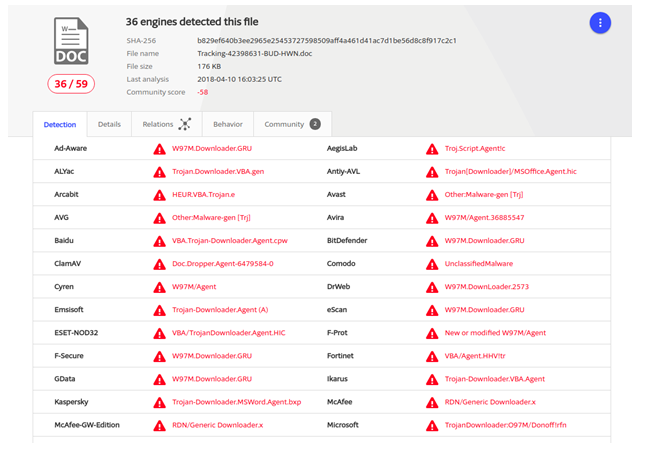Image resolution: width=658 pixels, height=451 pixels.
Task: Open the Community tab
Action: (x=284, y=125)
